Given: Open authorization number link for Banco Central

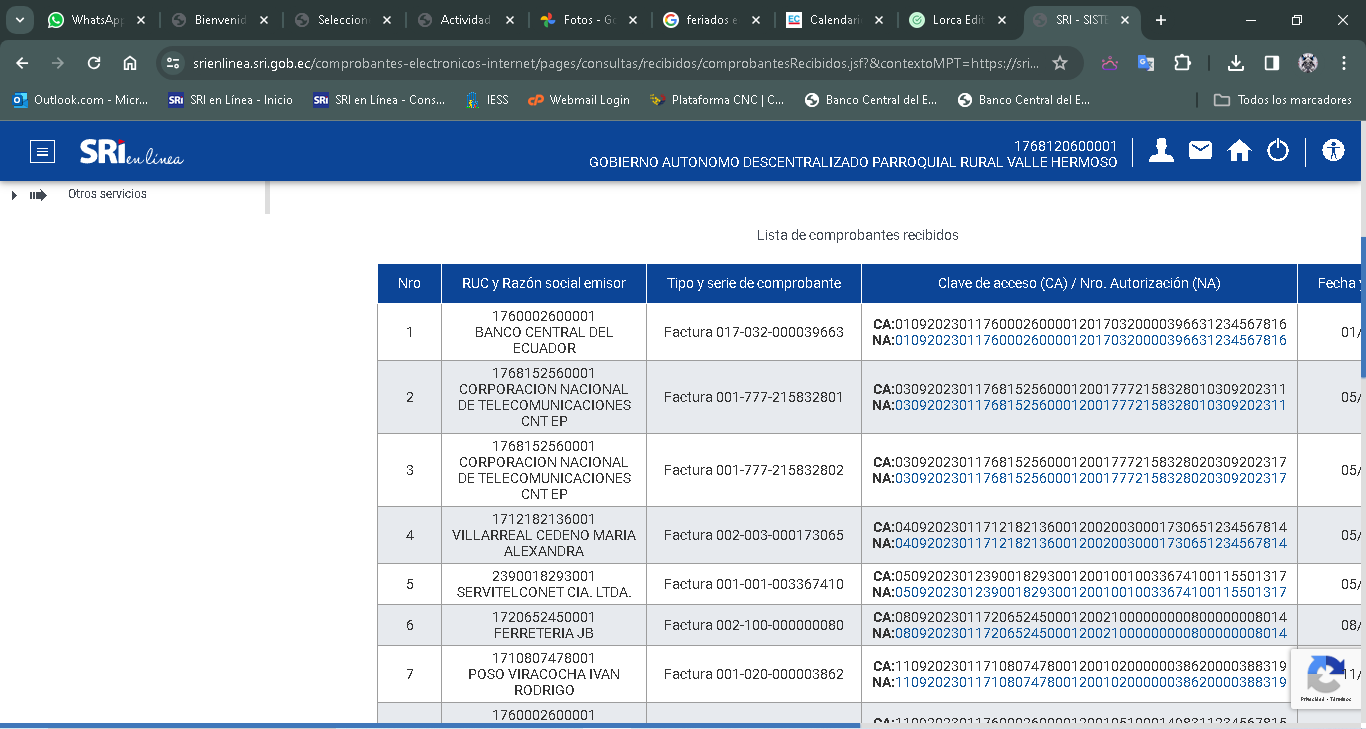Looking at the screenshot, I should pos(1090,340).
